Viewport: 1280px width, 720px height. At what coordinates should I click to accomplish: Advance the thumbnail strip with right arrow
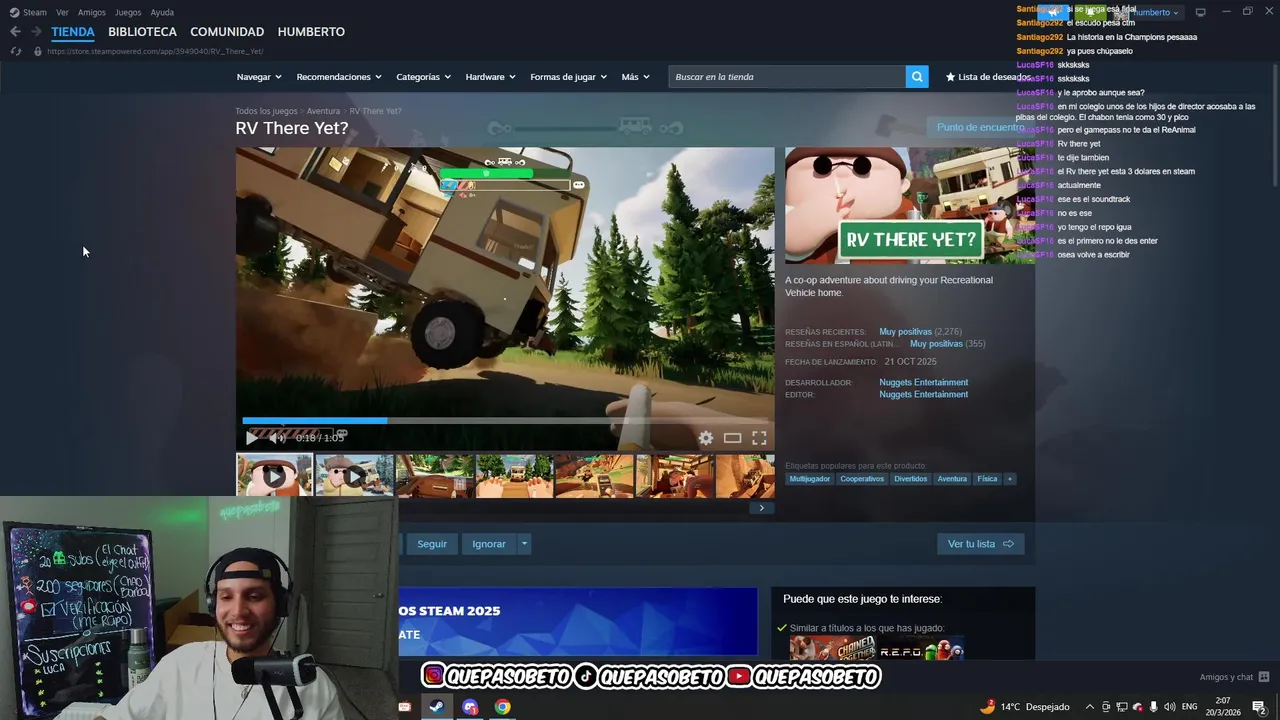click(761, 508)
